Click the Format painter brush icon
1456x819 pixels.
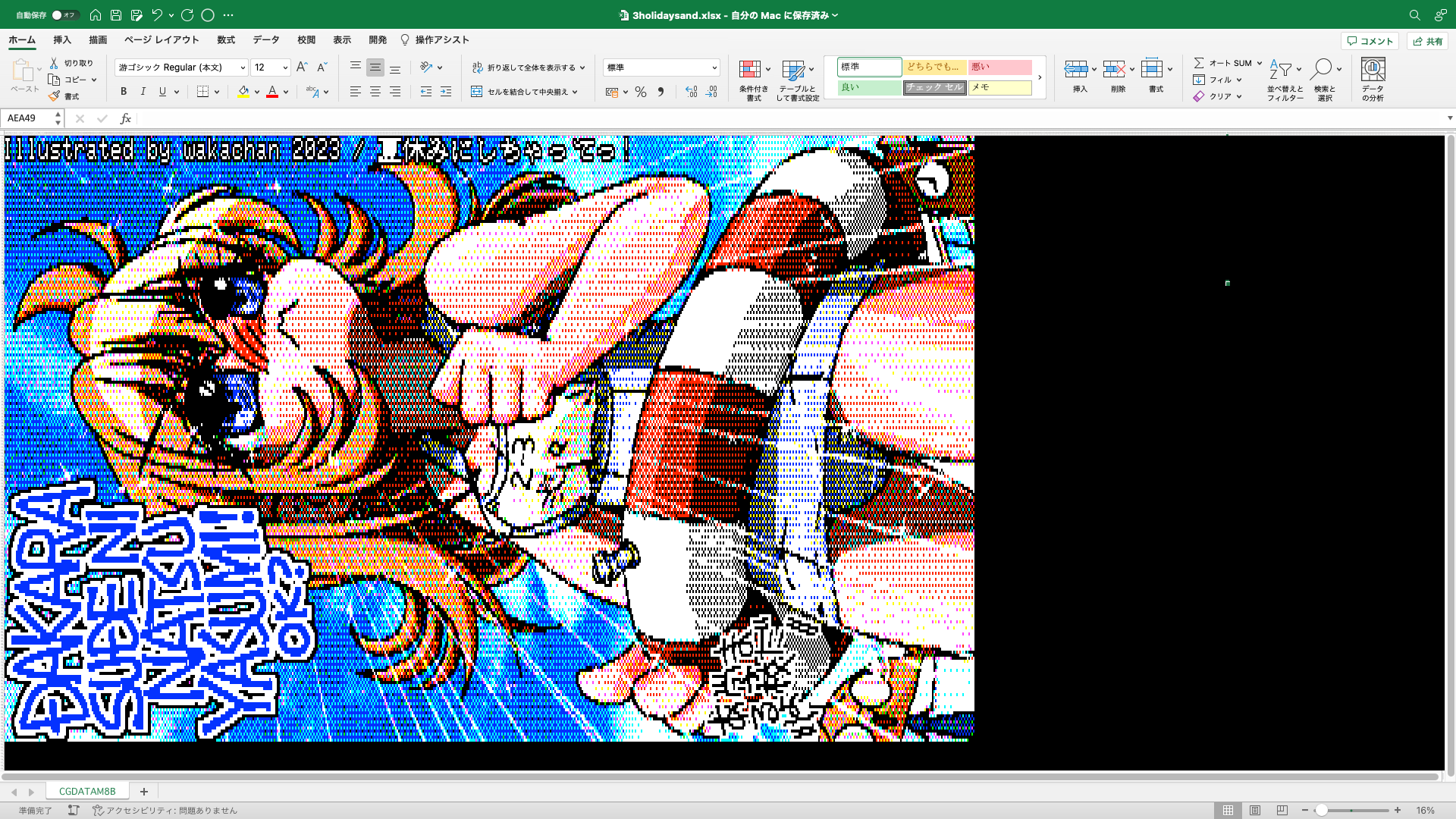click(54, 96)
